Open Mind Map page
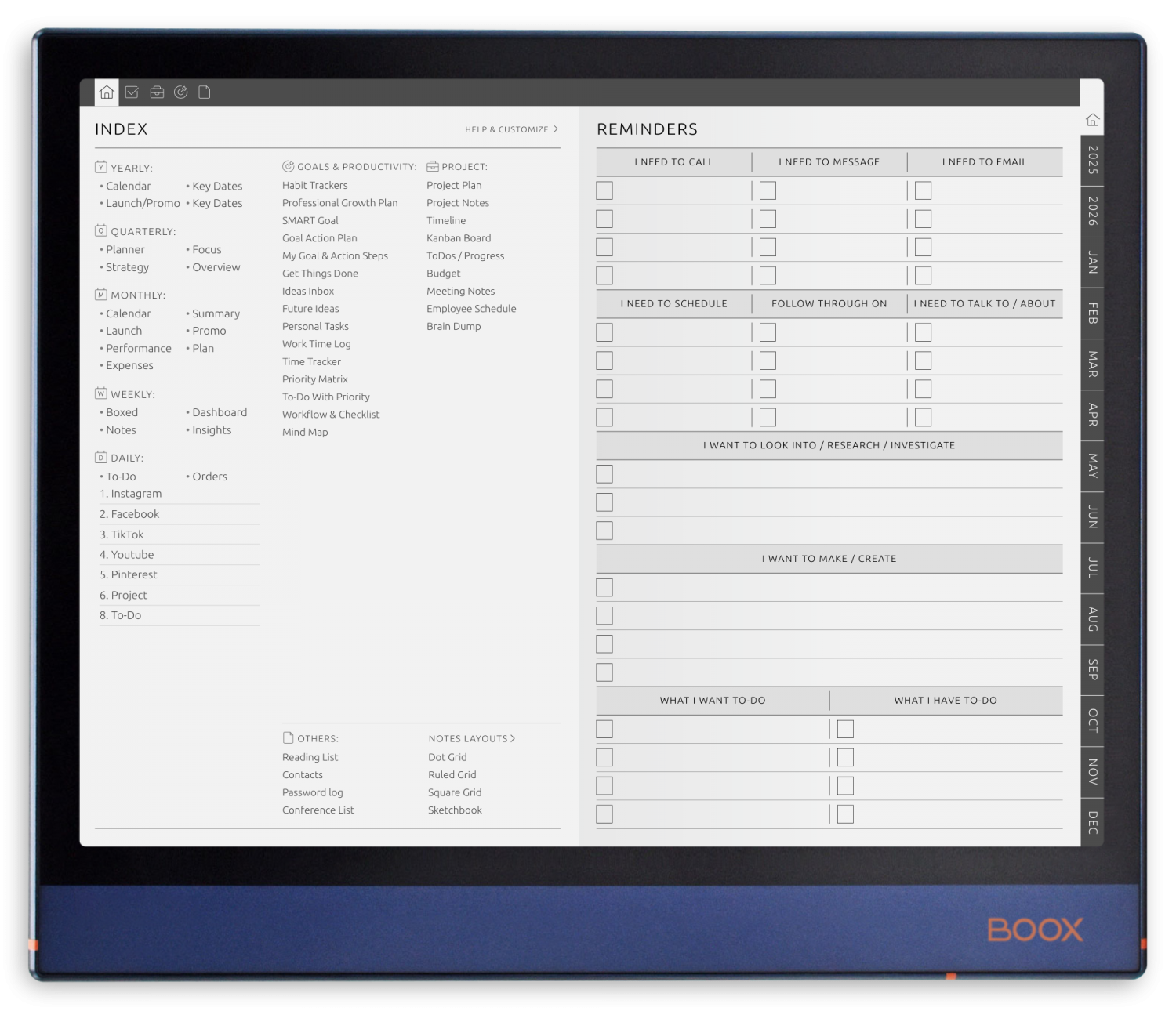Screen dimensions: 1176x1011 [x=305, y=432]
